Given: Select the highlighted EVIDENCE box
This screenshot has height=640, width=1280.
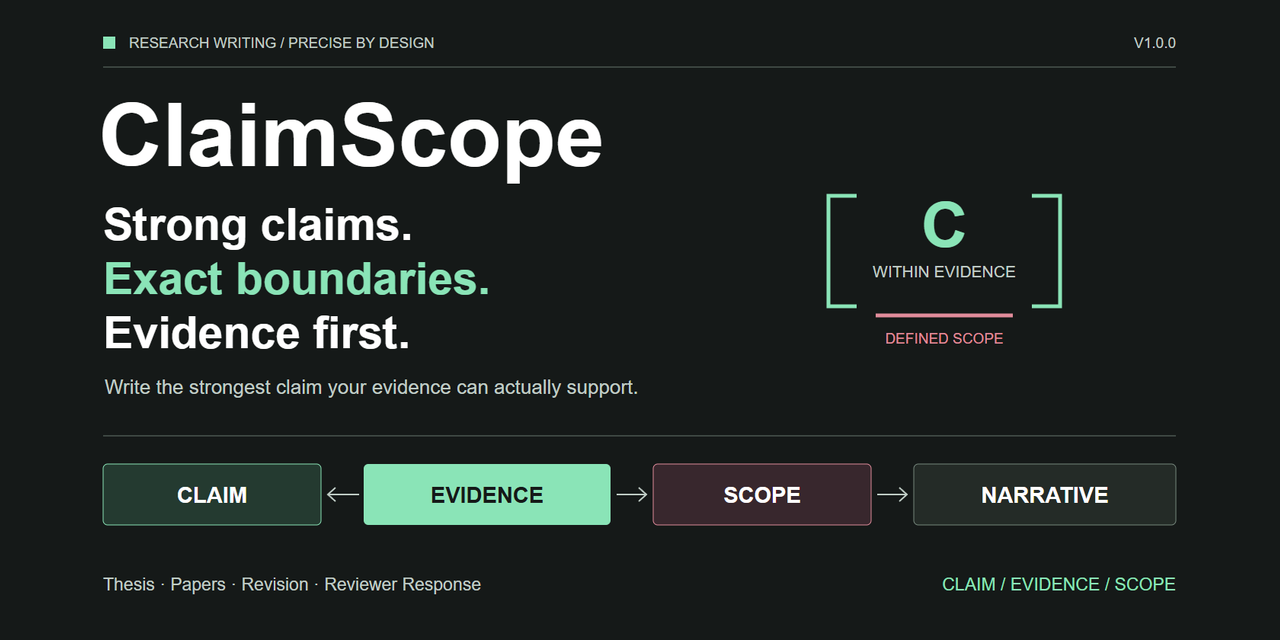Looking at the screenshot, I should click(x=487, y=494).
